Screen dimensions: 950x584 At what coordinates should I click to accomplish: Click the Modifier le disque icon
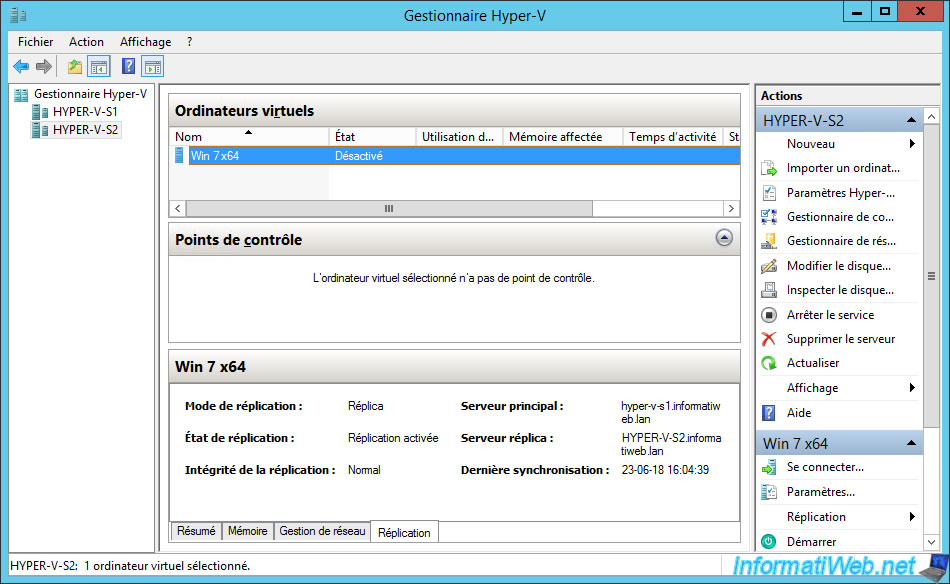[769, 266]
